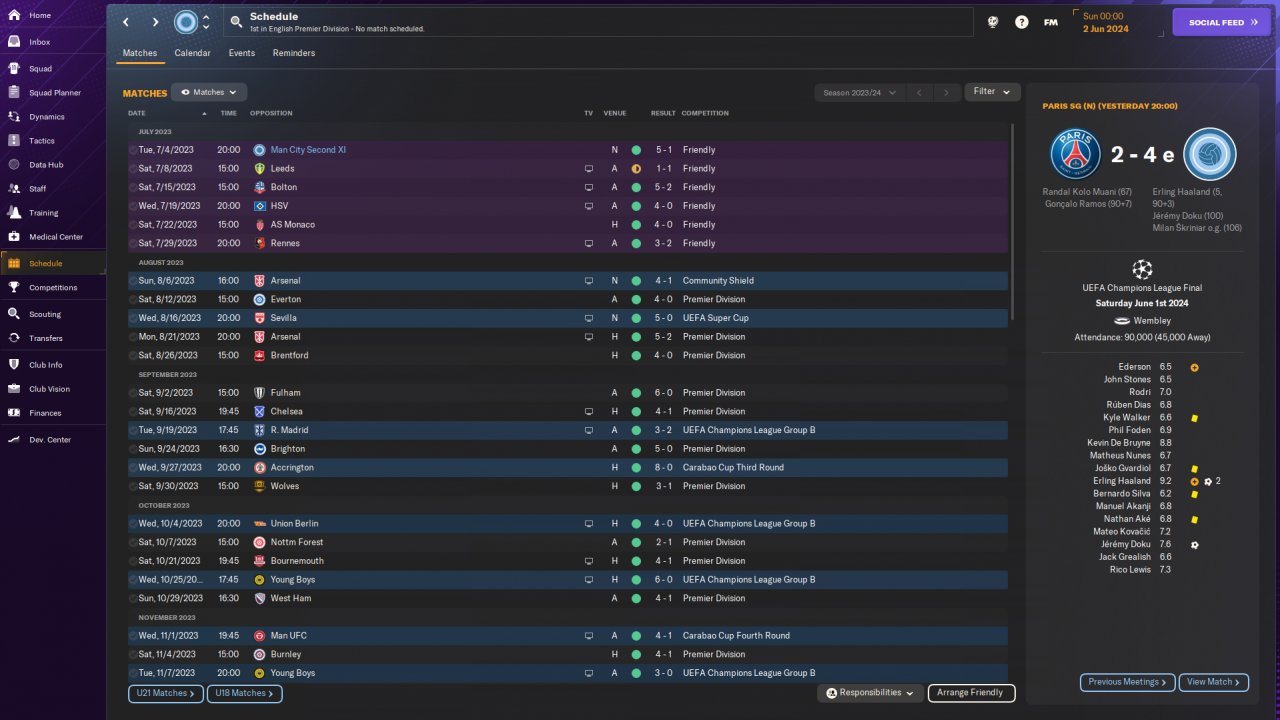Screen dimensions: 1280x720
Task: Toggle the reminder circle for the Sevilla match
Action: 133,318
